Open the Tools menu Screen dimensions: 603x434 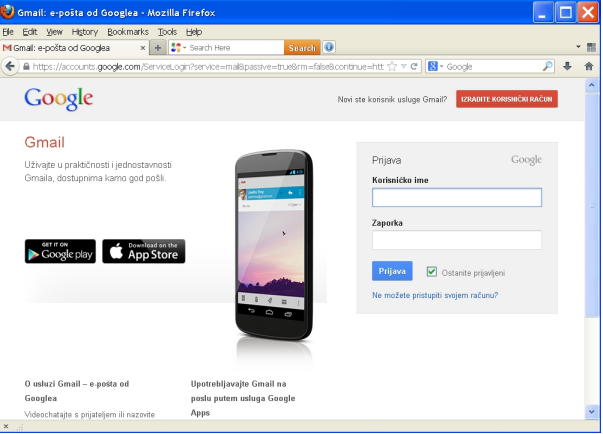167,32
